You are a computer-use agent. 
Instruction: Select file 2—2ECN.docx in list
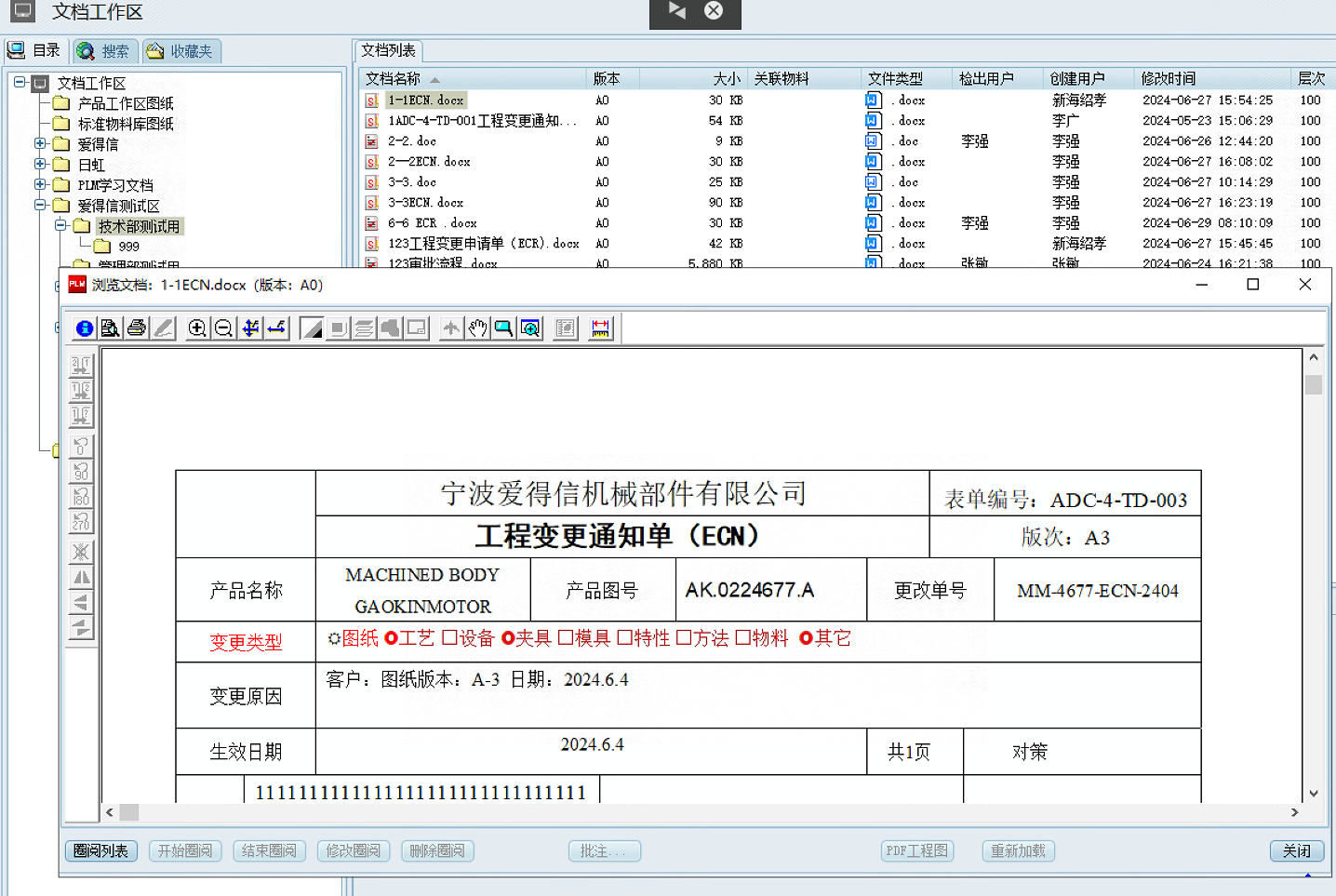(x=429, y=161)
